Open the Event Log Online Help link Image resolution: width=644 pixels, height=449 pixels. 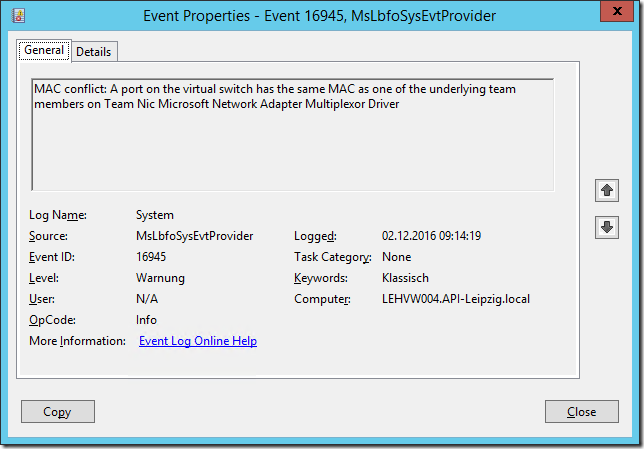[198, 341]
